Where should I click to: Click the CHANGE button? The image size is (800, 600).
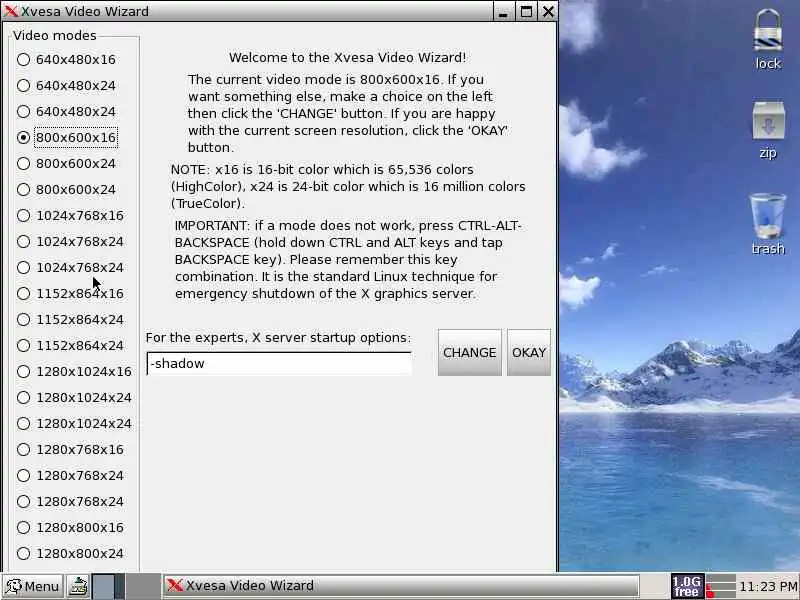[469, 353]
